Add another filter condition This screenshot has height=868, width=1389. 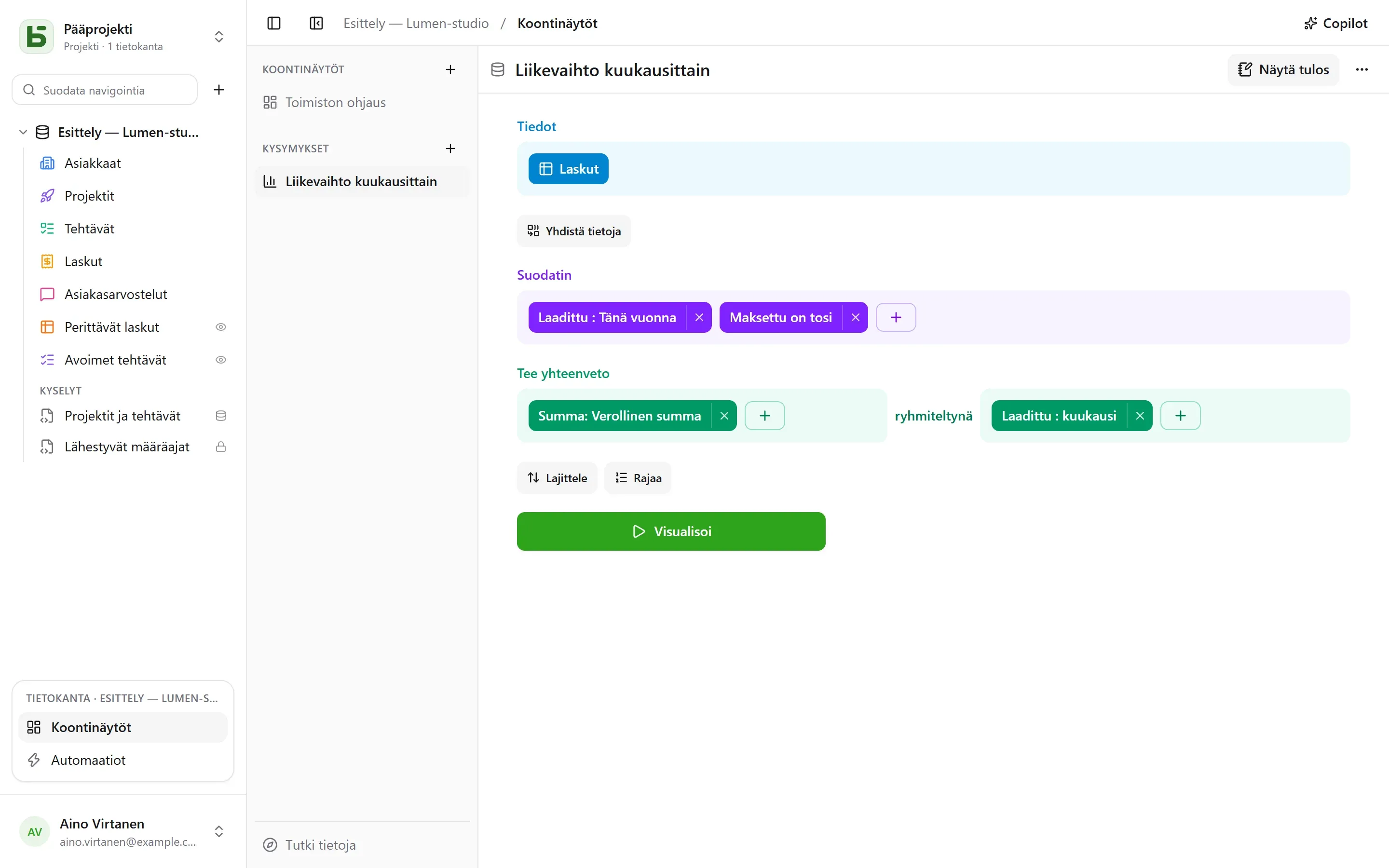click(x=896, y=317)
